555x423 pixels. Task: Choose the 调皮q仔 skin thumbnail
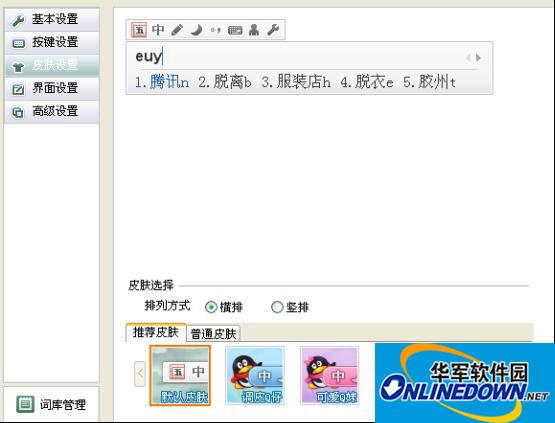(255, 375)
